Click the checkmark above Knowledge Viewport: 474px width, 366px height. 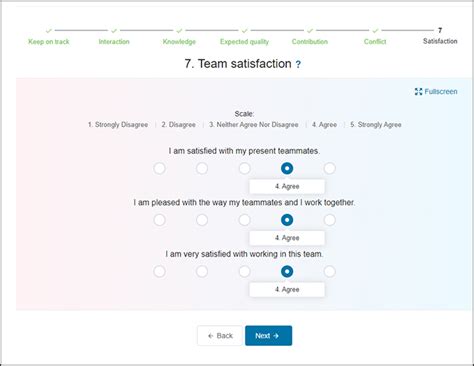coord(179,31)
